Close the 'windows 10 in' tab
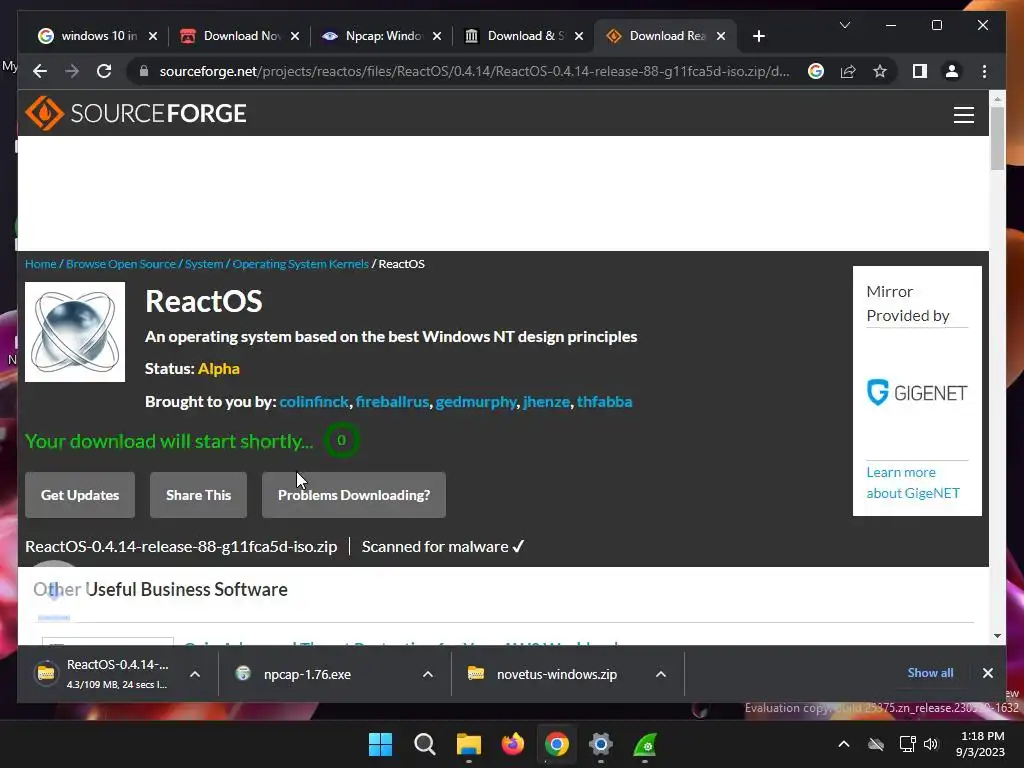The width and height of the screenshot is (1024, 768). point(153,36)
